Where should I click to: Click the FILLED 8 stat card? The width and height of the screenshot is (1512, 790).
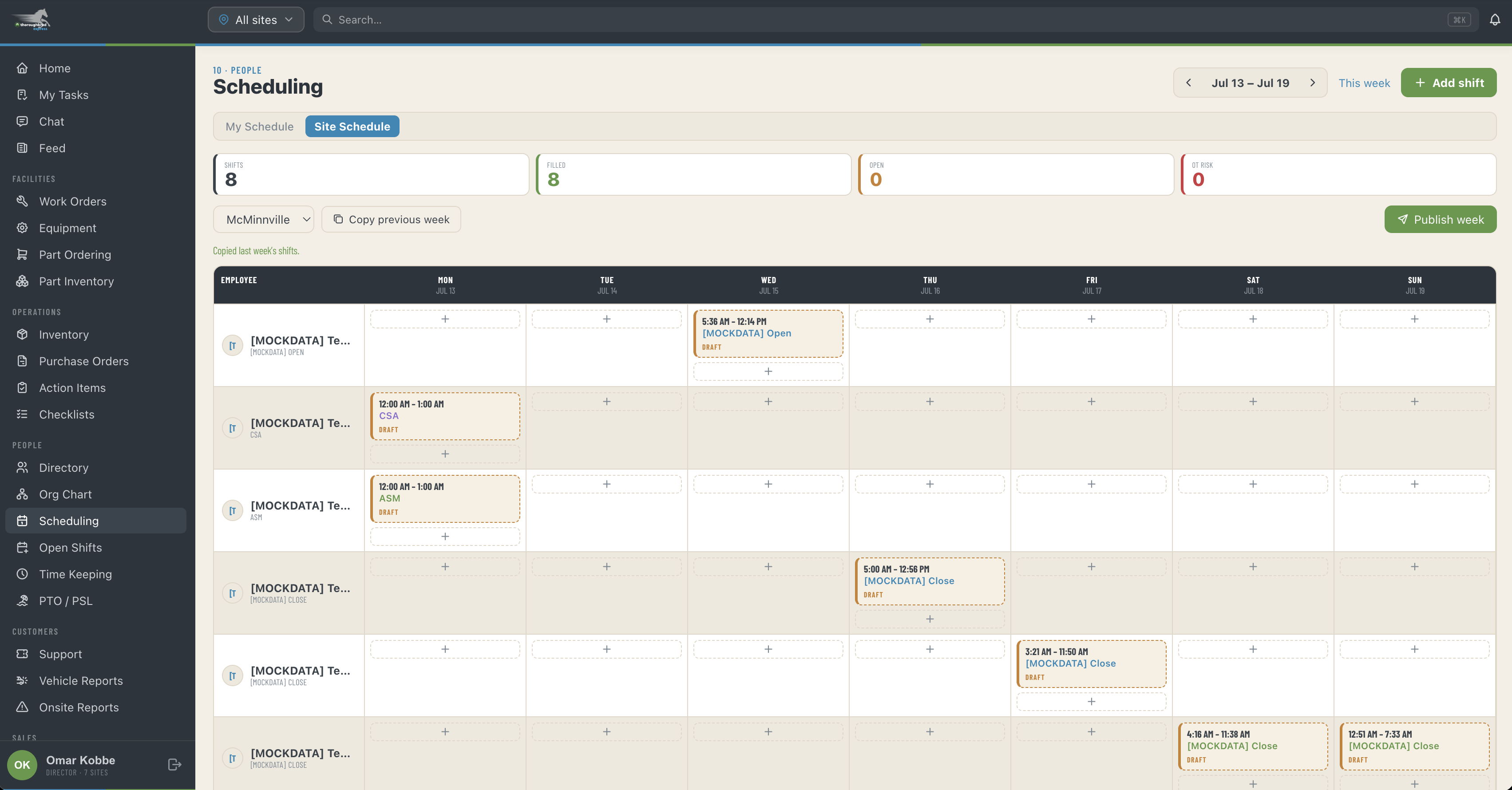(693, 174)
